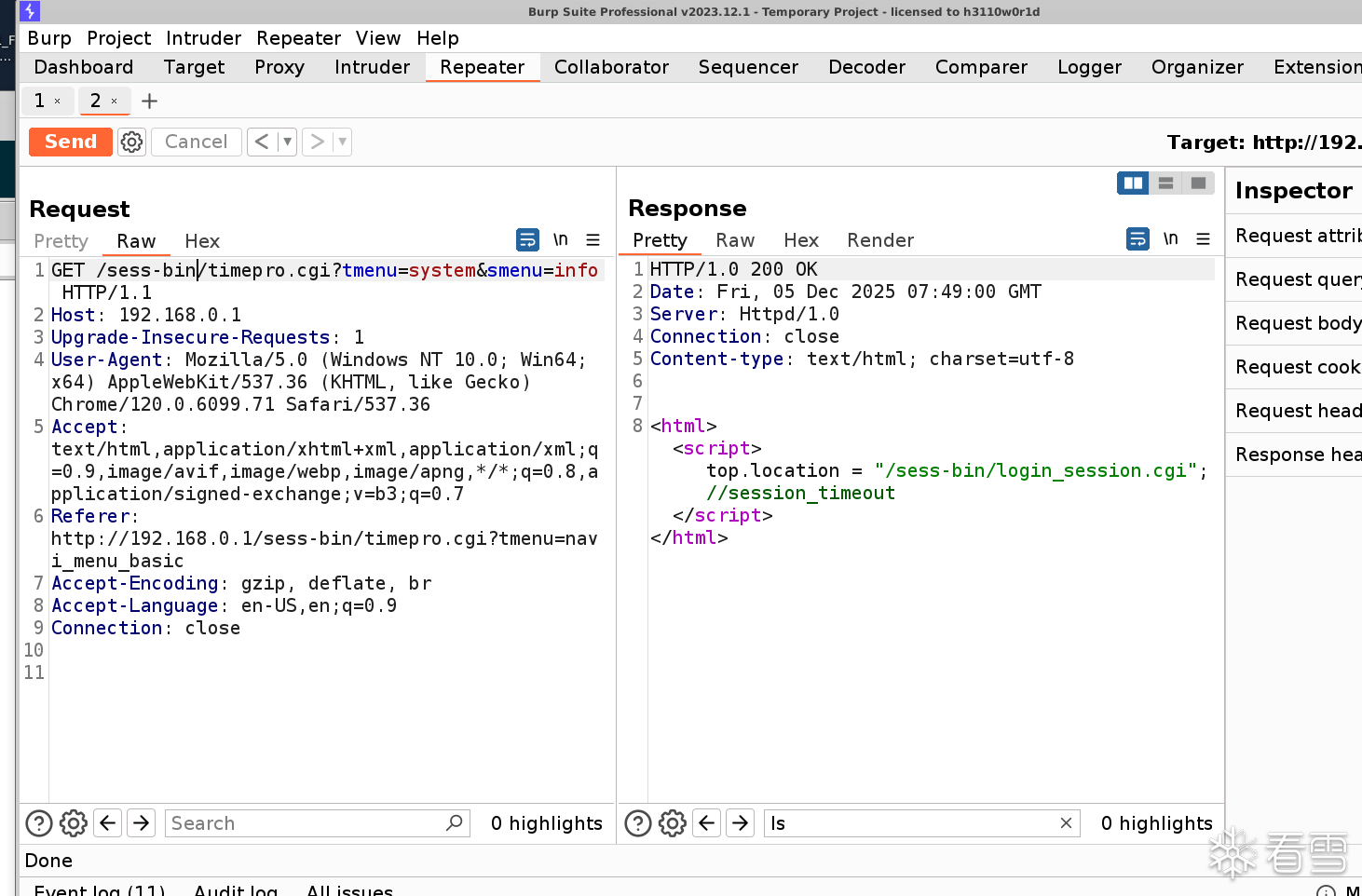The image size is (1362, 896).
Task: Open history back dropdown arrow
Action: pos(287,142)
